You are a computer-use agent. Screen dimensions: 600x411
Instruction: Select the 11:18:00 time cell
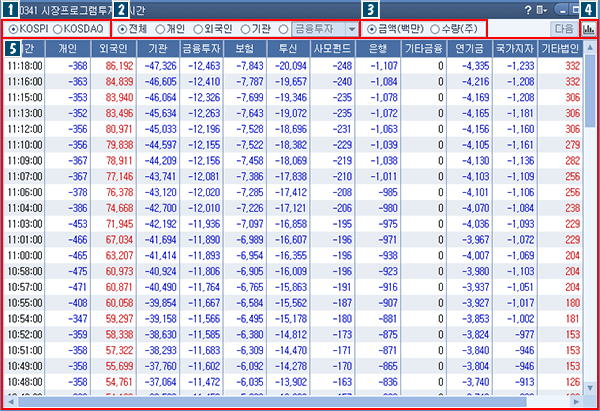coord(24,66)
